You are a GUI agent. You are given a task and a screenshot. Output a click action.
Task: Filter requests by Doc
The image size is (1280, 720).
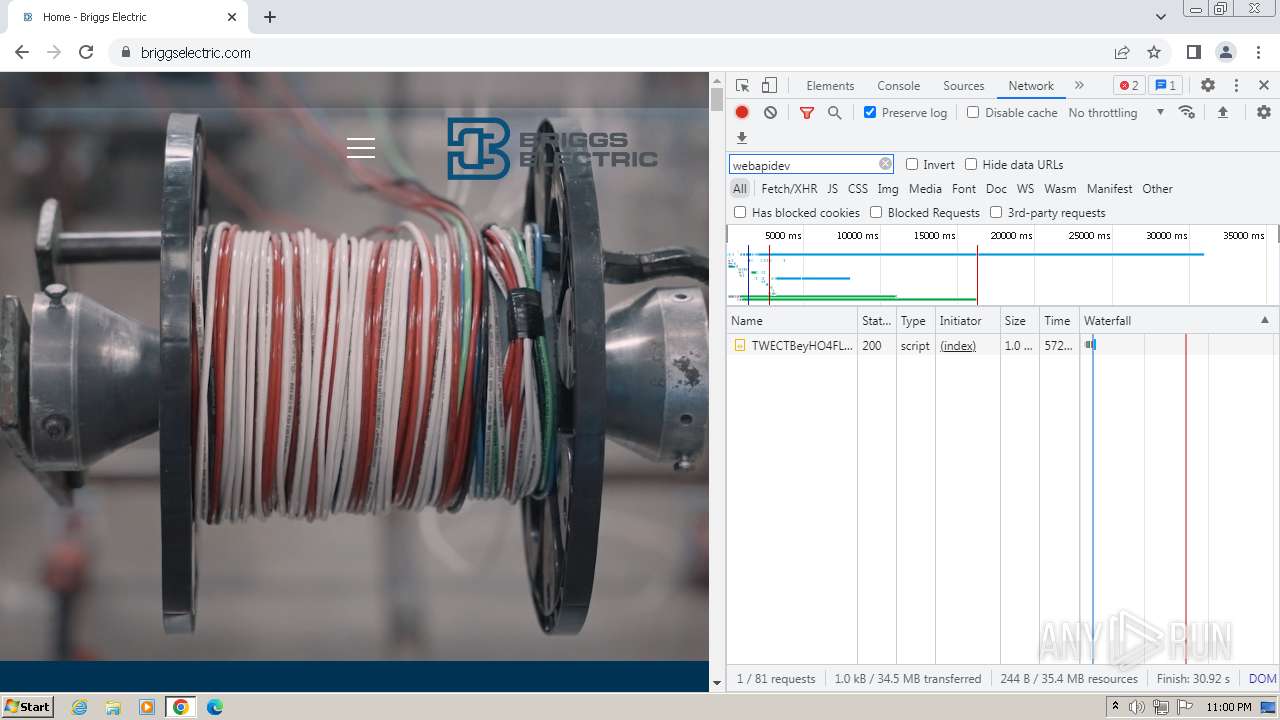click(x=996, y=188)
